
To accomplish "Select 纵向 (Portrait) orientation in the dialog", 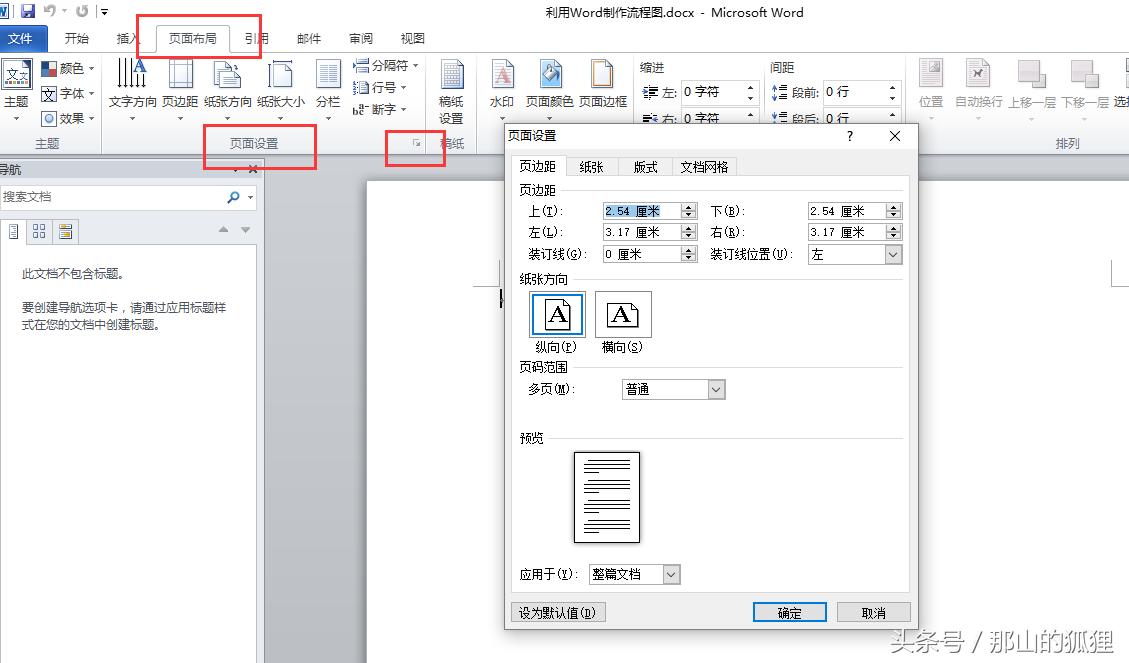I will (x=556, y=315).
